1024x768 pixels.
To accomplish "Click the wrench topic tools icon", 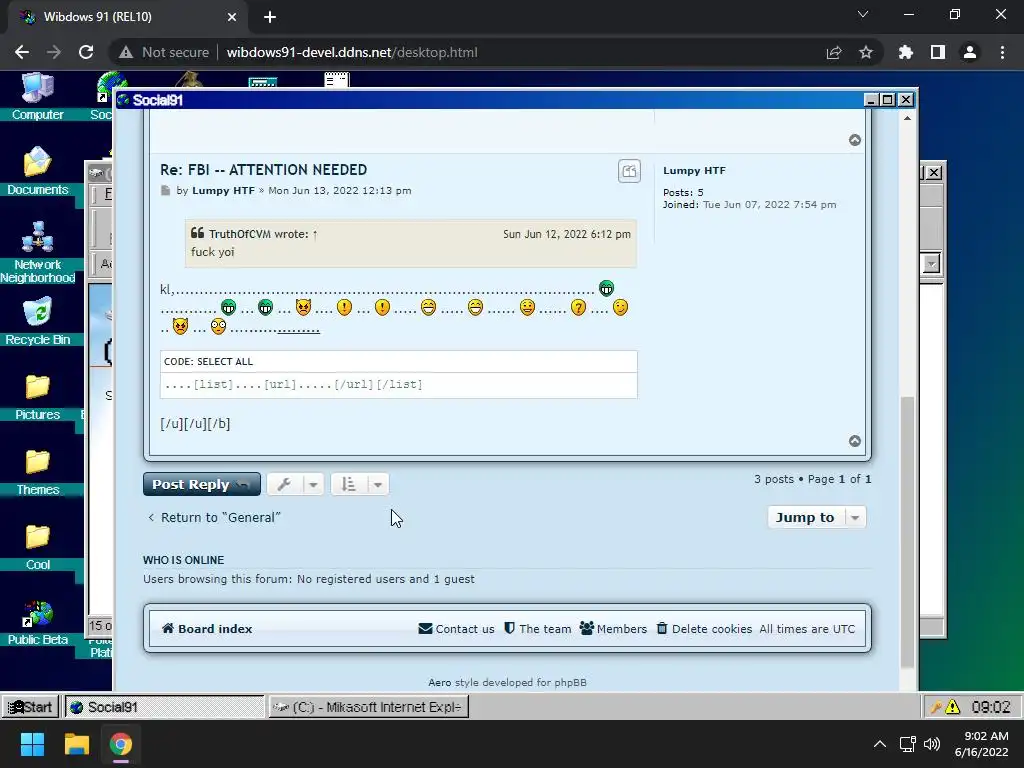I will [284, 484].
